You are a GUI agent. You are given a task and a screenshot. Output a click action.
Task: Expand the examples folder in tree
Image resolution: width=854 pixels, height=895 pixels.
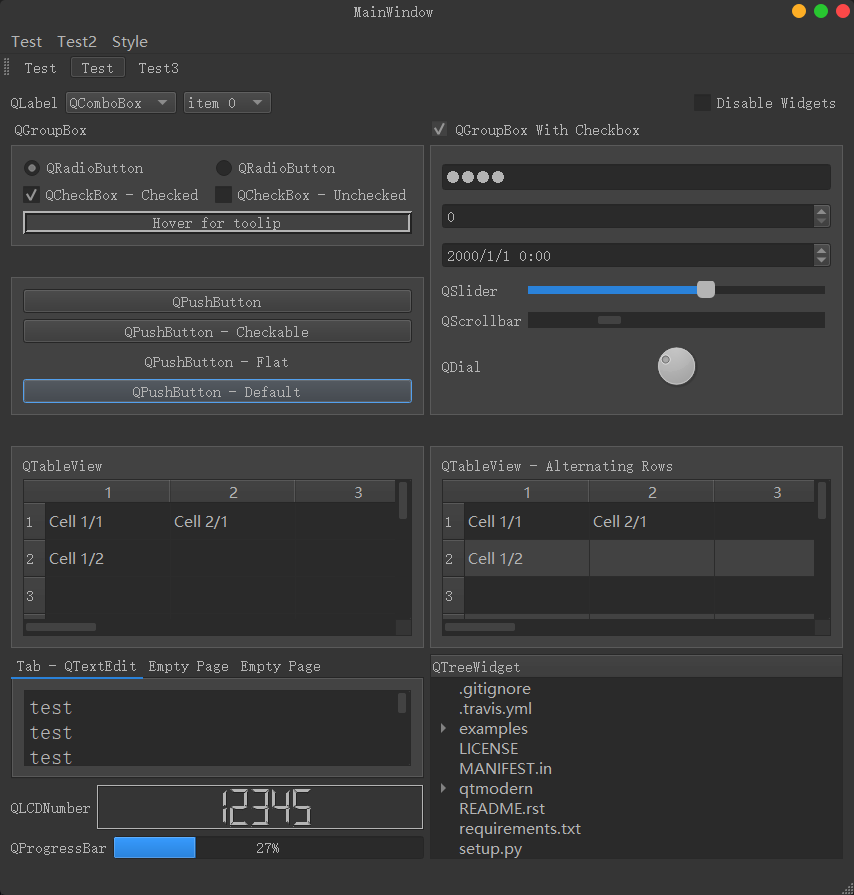pyautogui.click(x=444, y=729)
